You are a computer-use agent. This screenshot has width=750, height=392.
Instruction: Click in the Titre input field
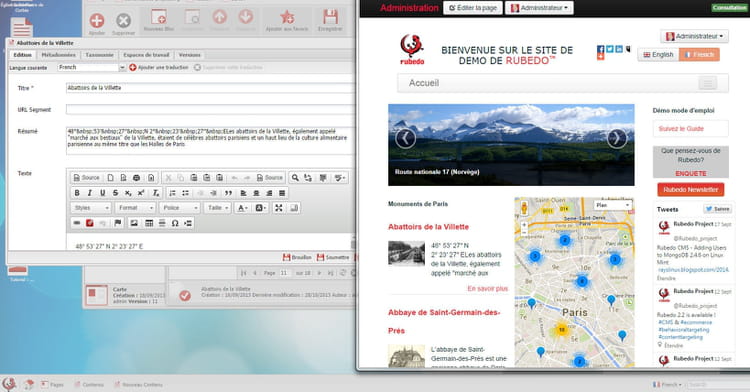[210, 88]
